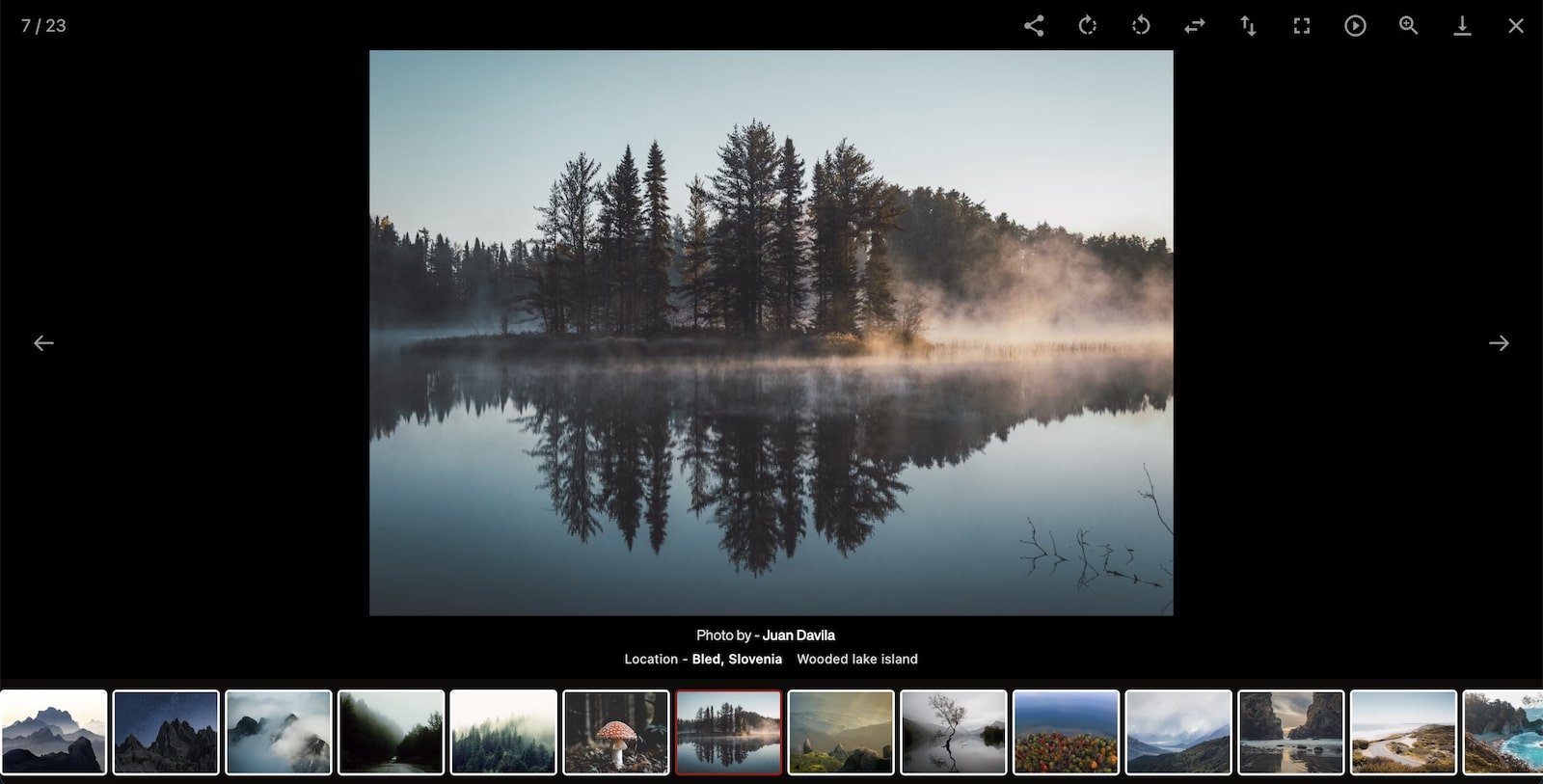
Task: Rotate image counterclockwise using toolbar icon
Action: click(x=1141, y=26)
